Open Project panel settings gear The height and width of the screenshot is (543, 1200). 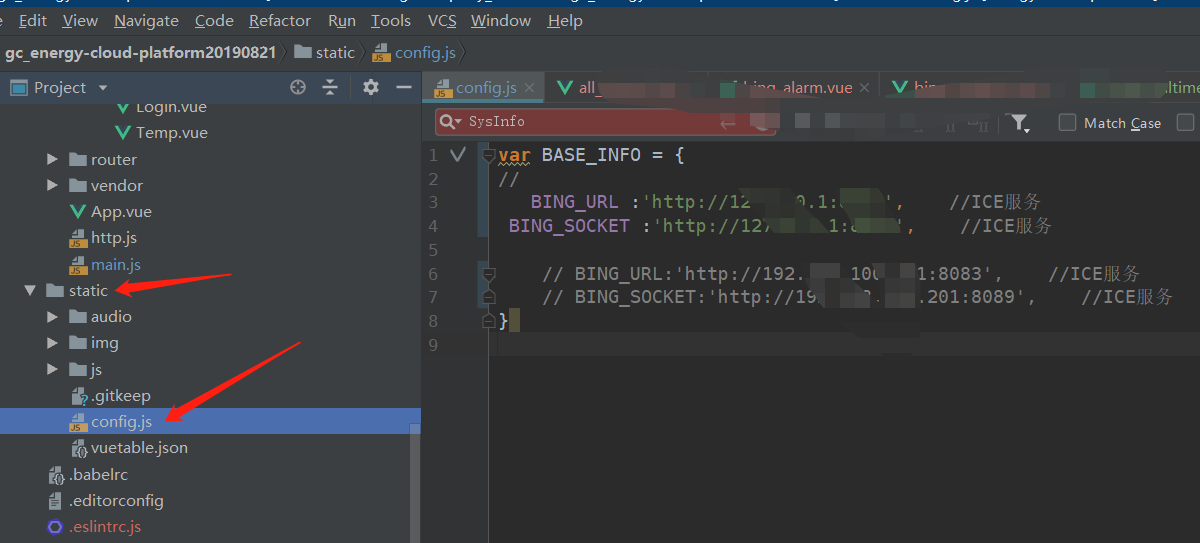371,87
